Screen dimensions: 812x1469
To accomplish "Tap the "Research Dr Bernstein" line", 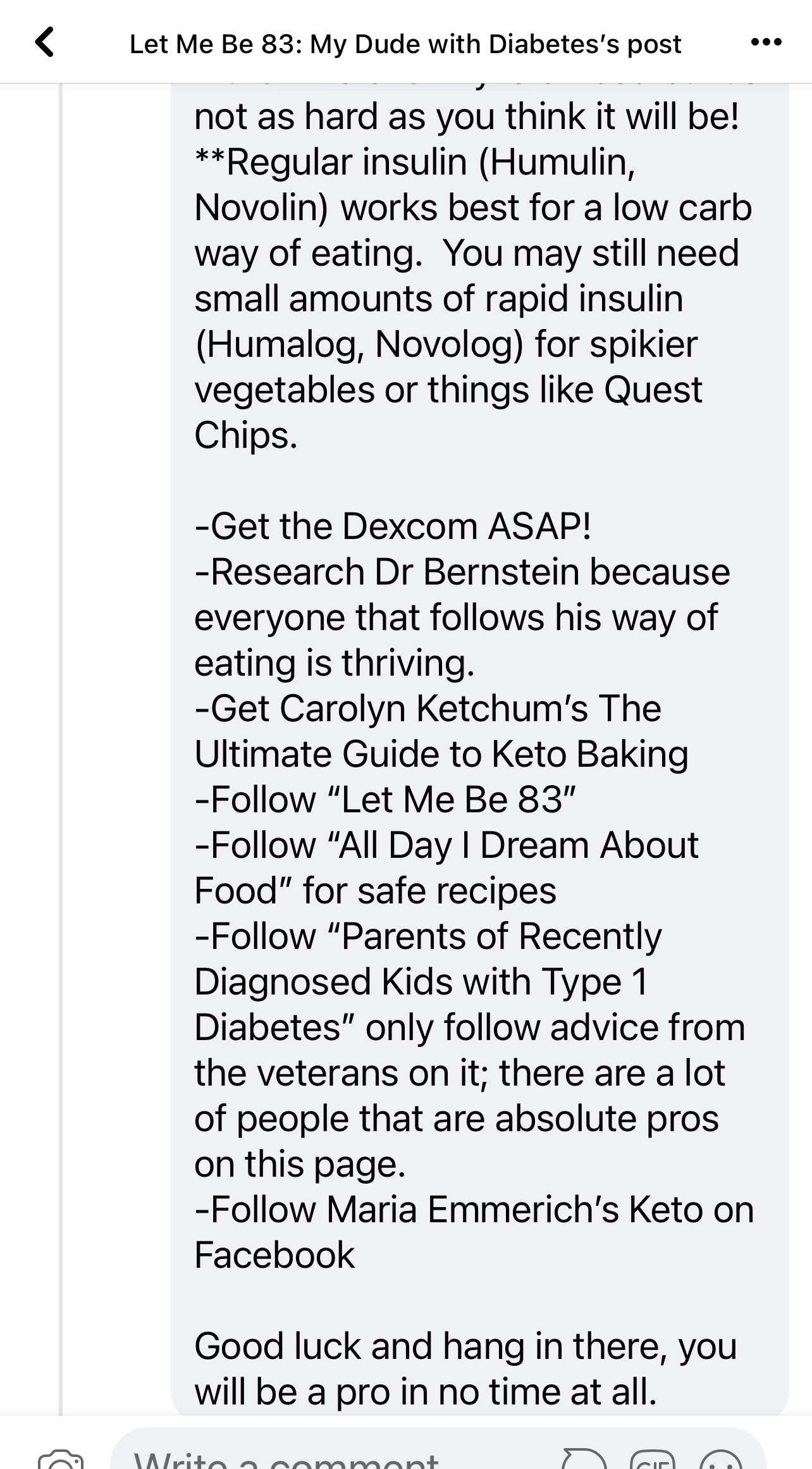I will [x=463, y=572].
